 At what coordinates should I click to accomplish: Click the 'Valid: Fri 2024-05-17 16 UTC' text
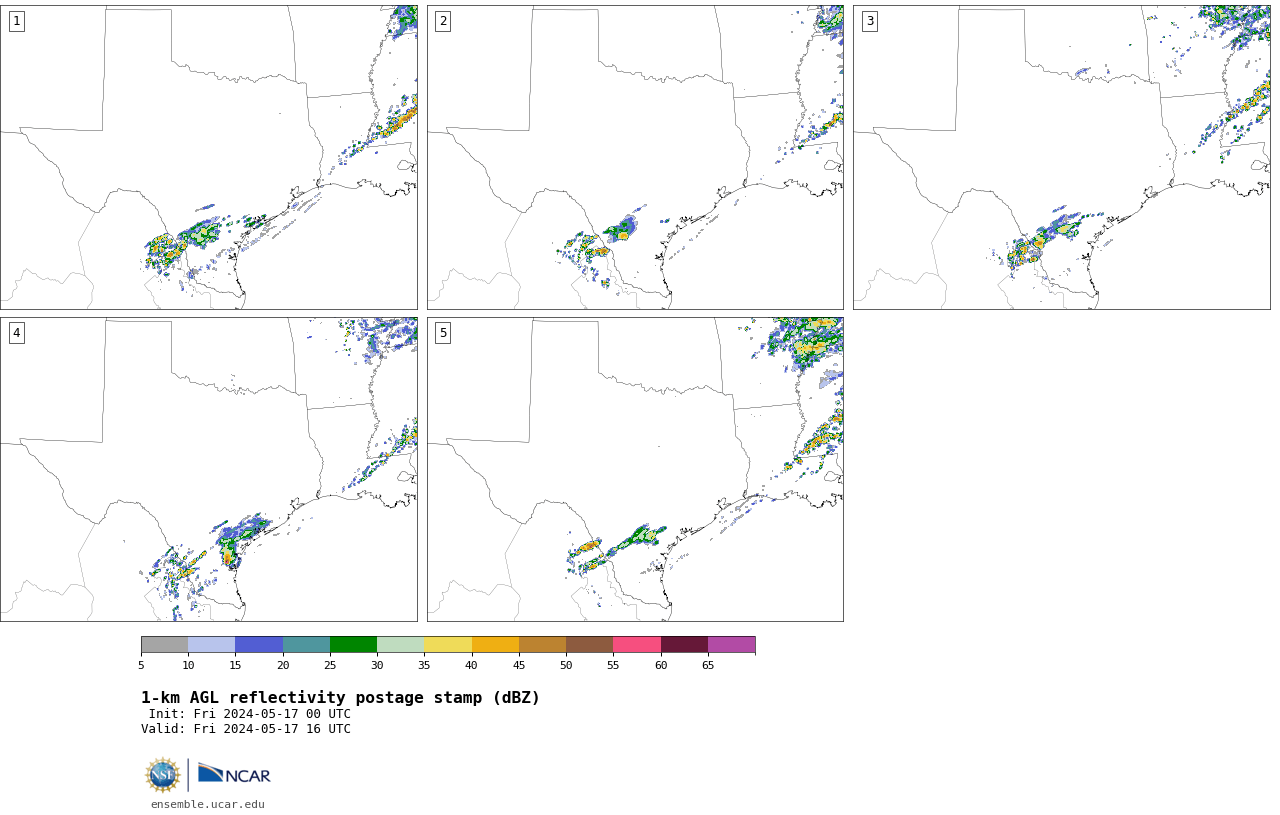pyautogui.click(x=246, y=729)
